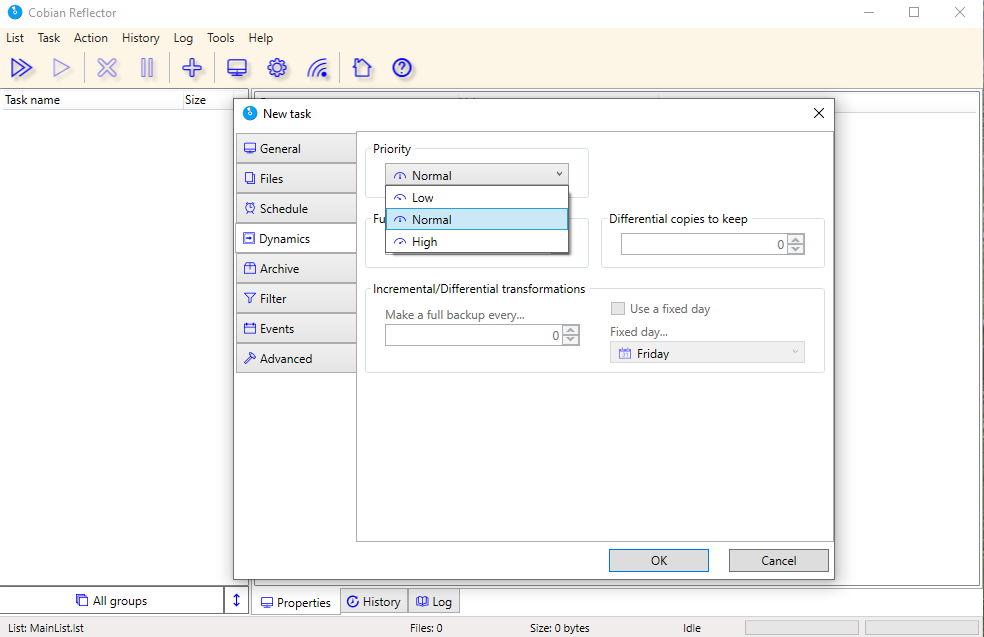Open the Tools menu
The image size is (984, 637).
click(x=220, y=38)
